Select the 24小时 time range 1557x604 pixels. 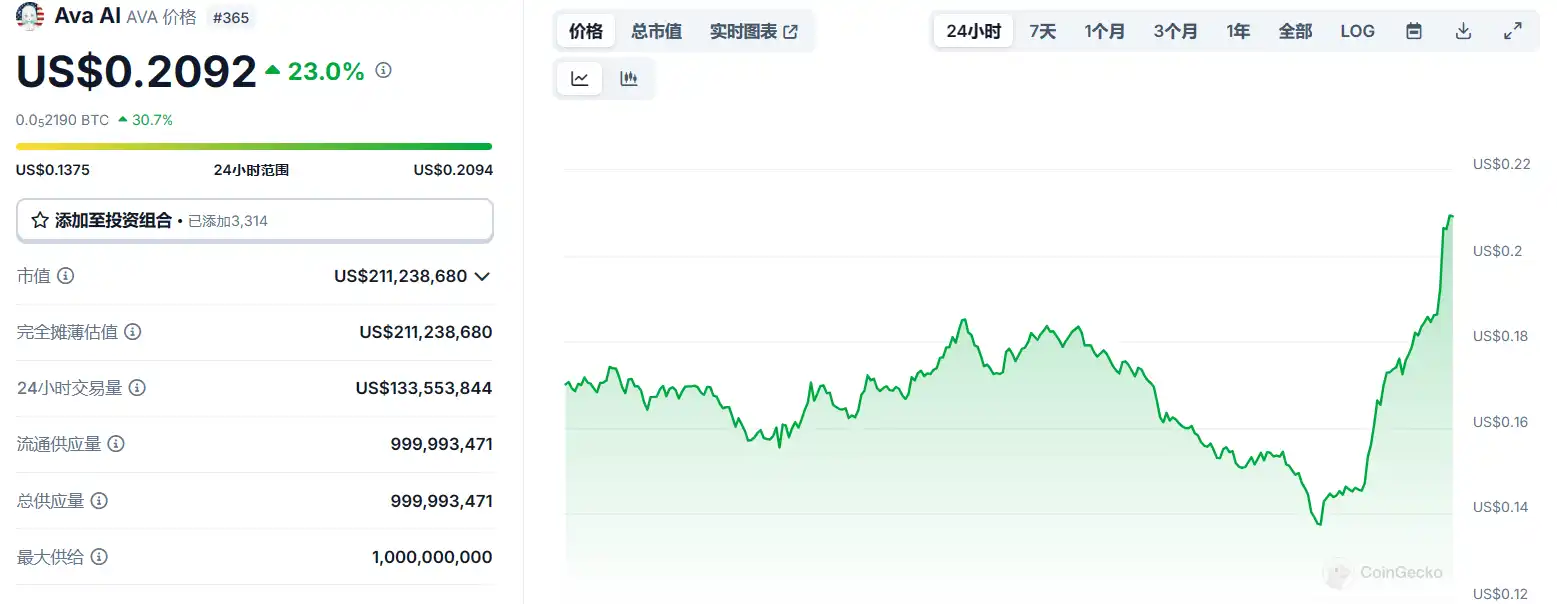[973, 31]
